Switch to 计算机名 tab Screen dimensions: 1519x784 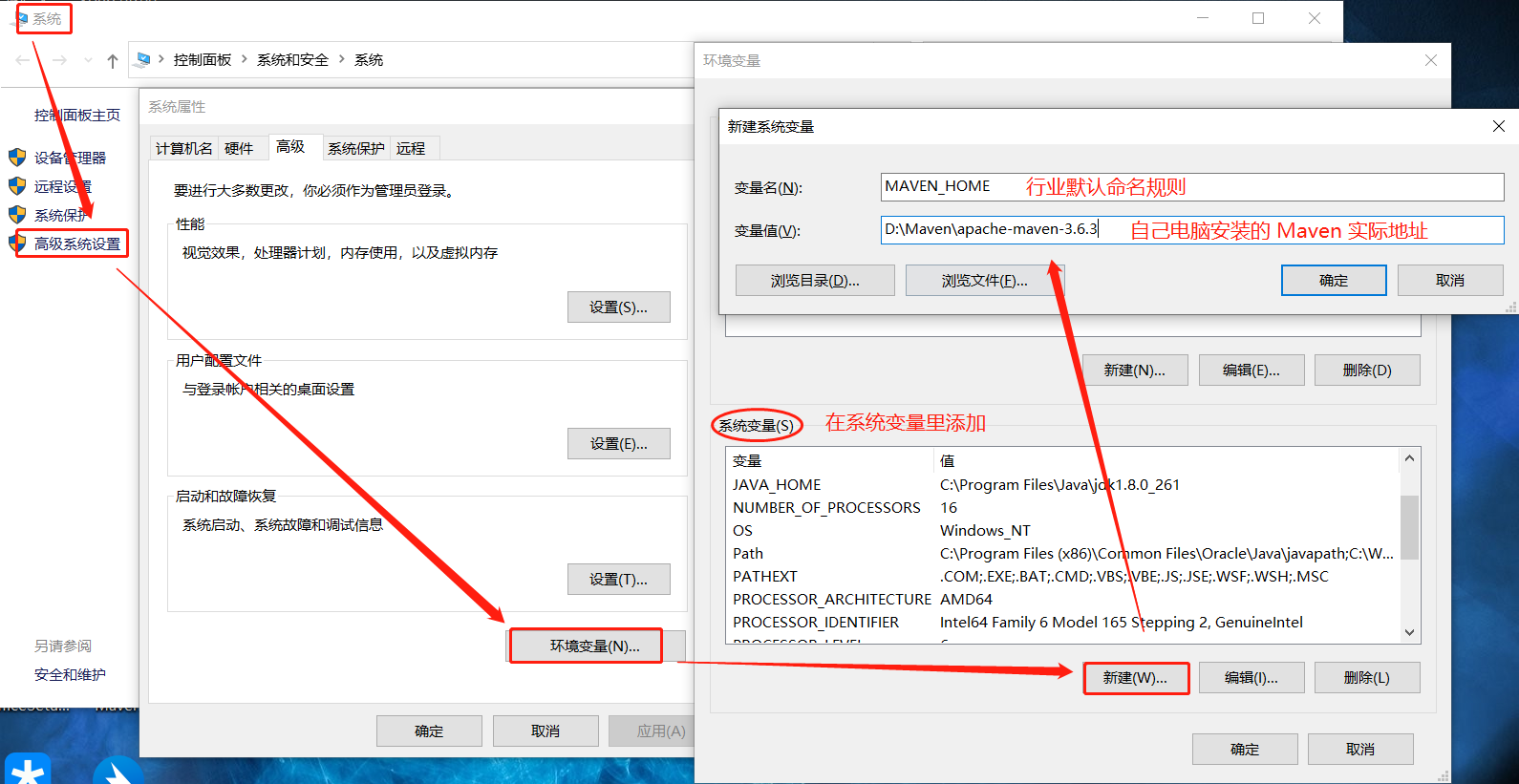pos(184,148)
